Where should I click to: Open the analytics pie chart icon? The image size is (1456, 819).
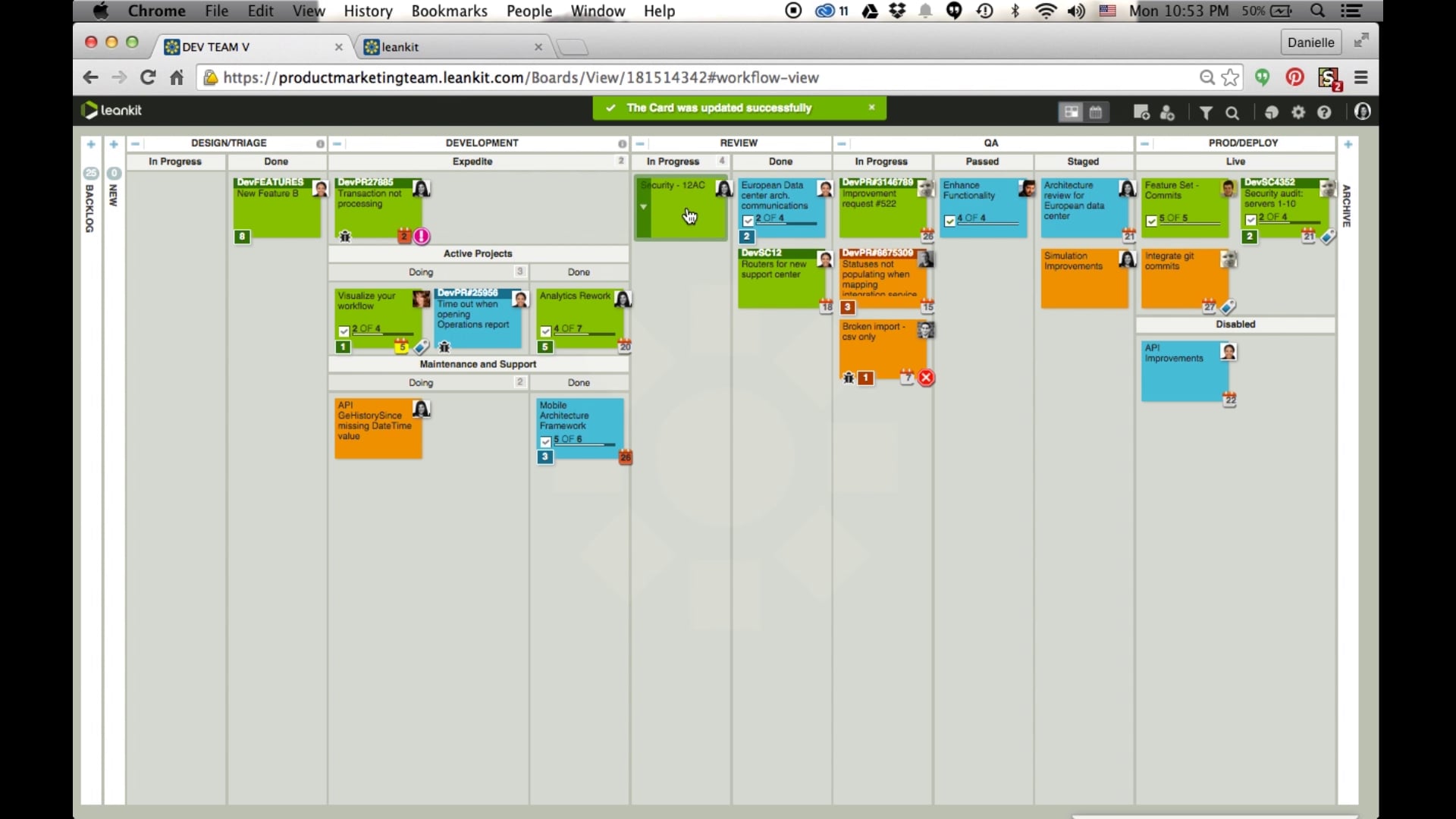point(1272,112)
